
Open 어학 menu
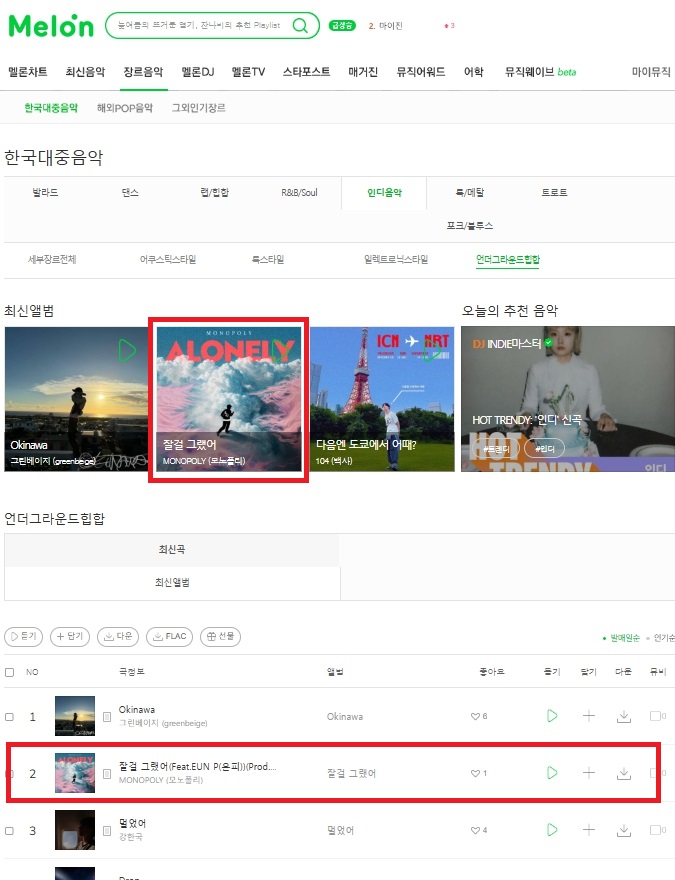pyautogui.click(x=474, y=72)
